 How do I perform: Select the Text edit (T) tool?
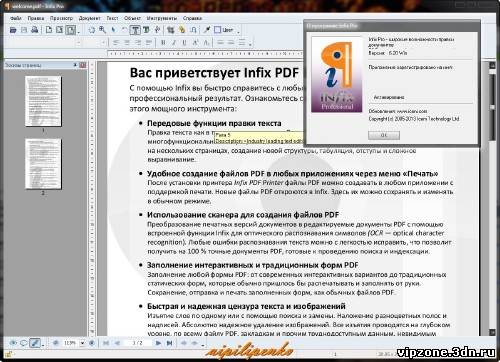coord(135,30)
